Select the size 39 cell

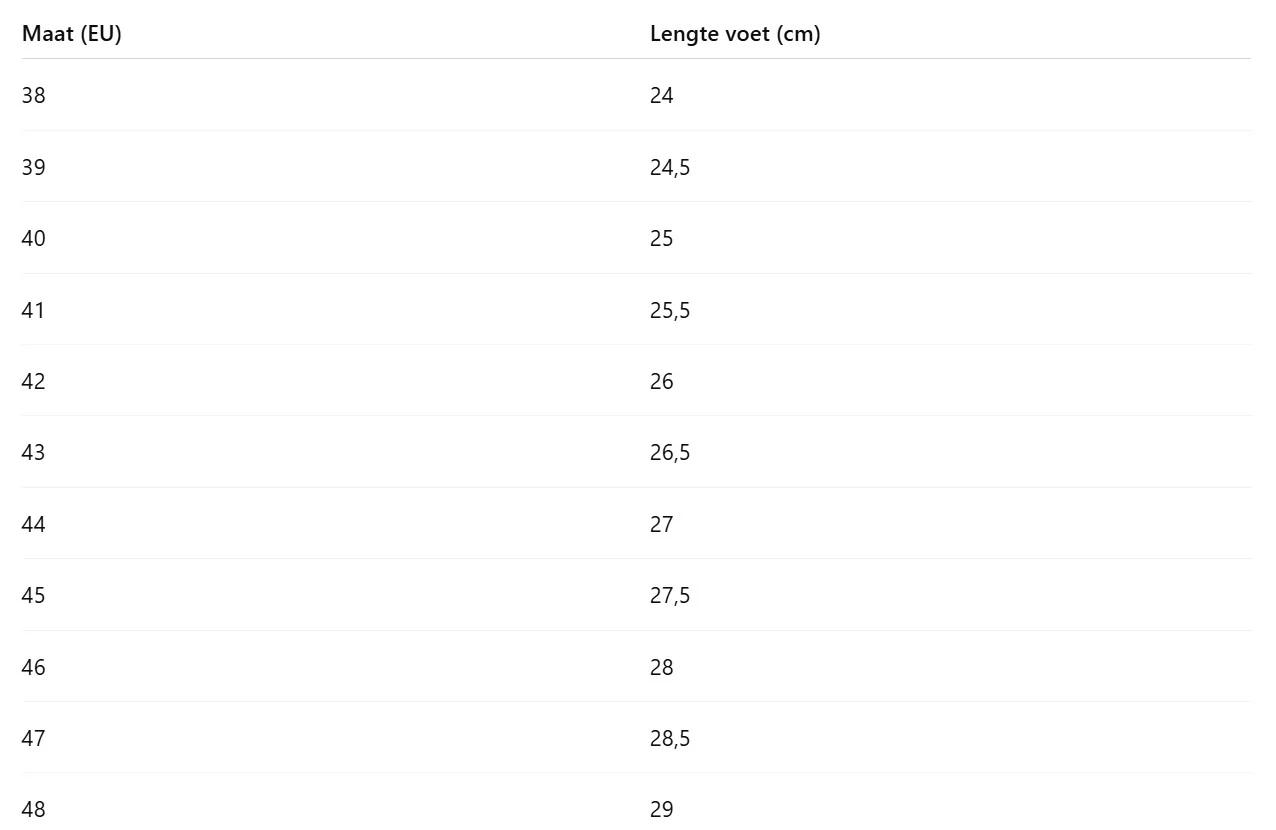[x=34, y=167]
